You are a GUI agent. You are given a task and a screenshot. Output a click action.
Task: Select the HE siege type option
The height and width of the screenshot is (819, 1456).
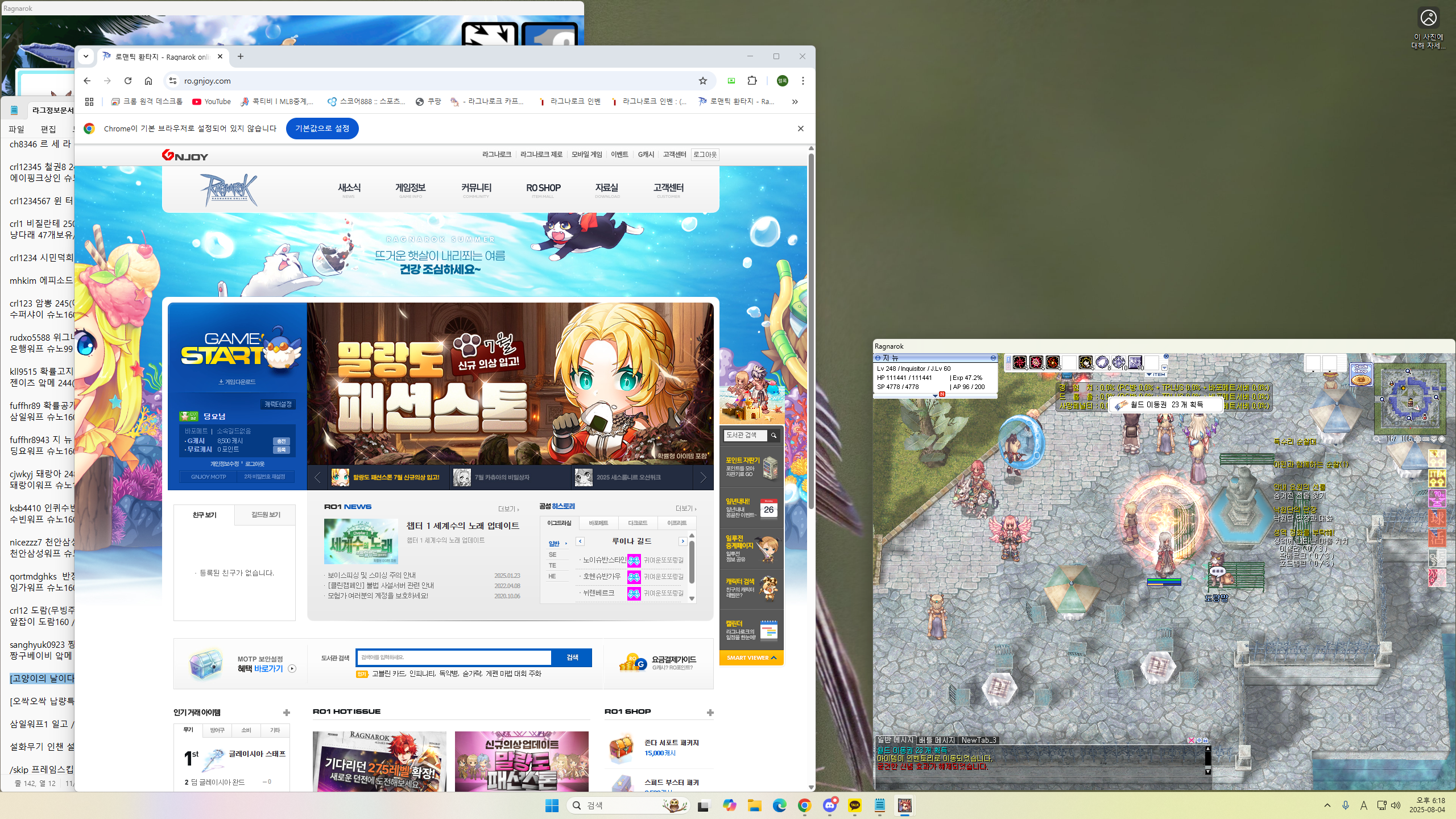click(x=552, y=576)
